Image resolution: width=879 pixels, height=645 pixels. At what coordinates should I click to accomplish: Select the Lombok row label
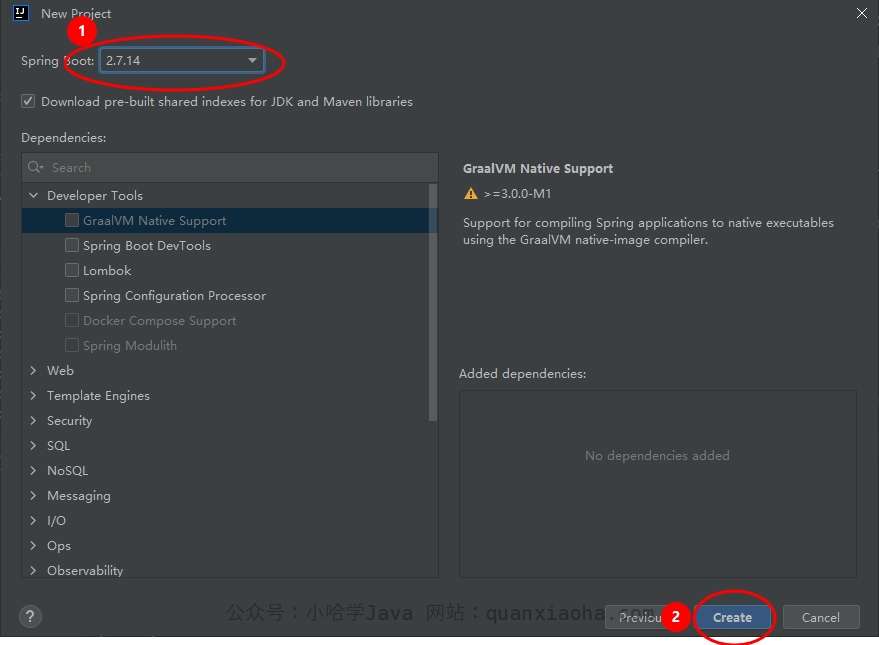(x=107, y=270)
